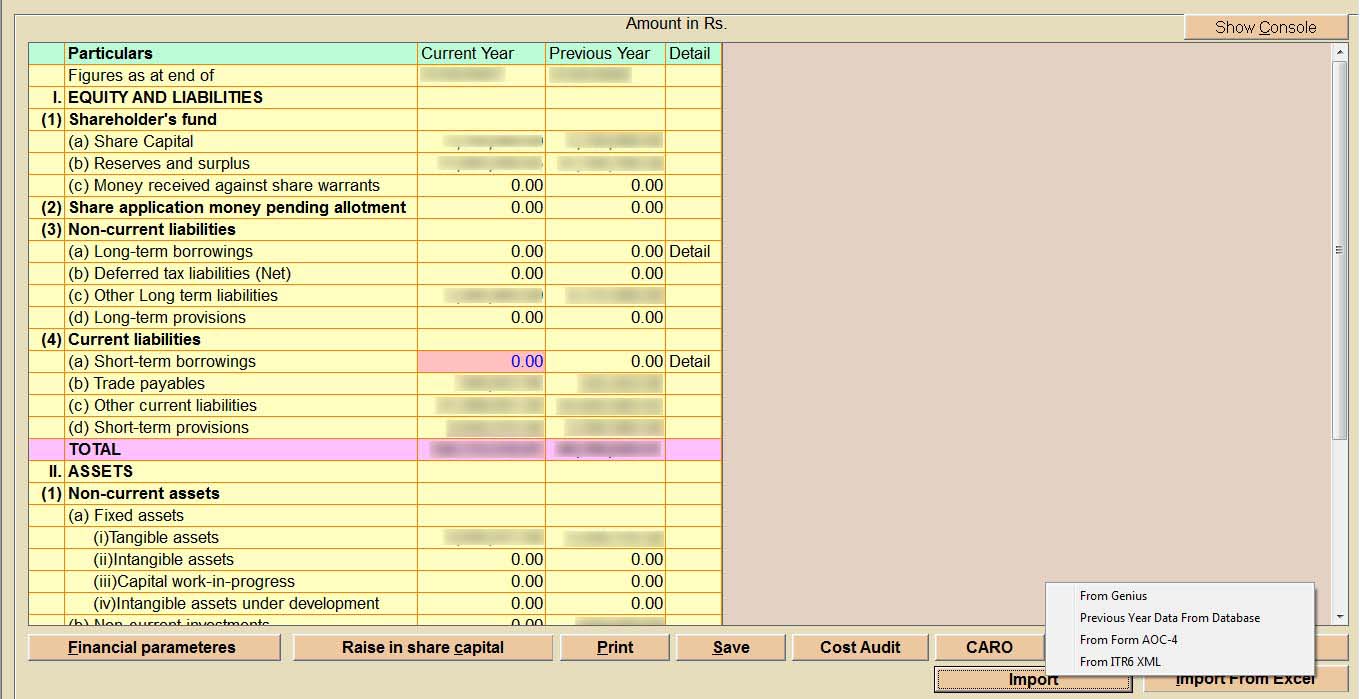Print the balance sheet
Viewport: 1360px width, 699px height.
pos(614,647)
